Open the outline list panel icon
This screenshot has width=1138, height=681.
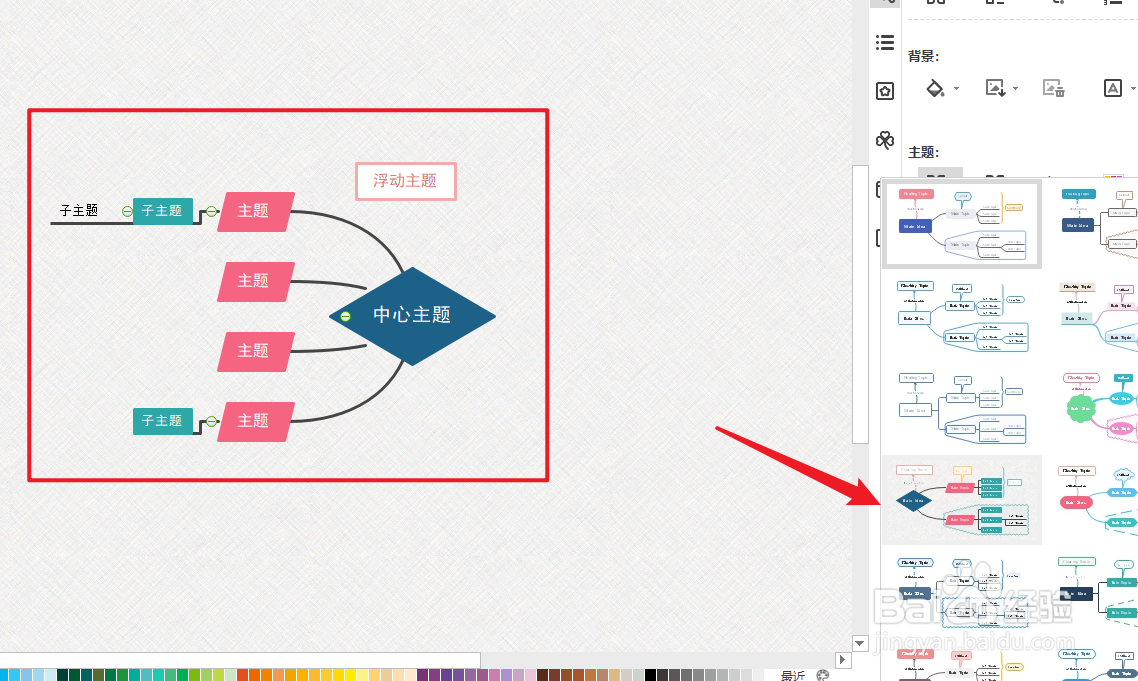885,42
